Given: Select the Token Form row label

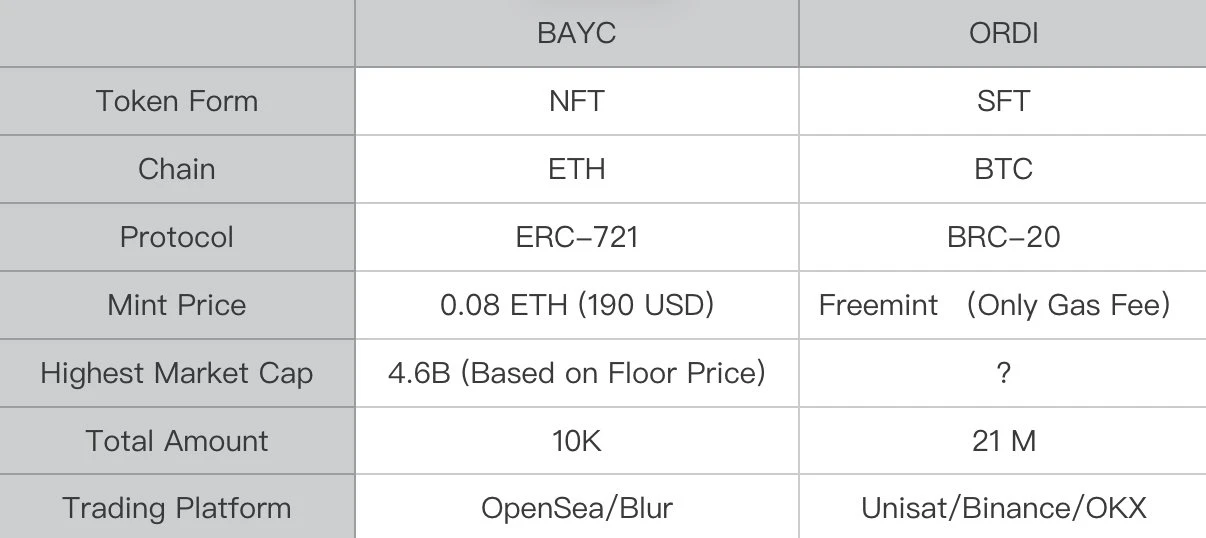Looking at the screenshot, I should (177, 101).
